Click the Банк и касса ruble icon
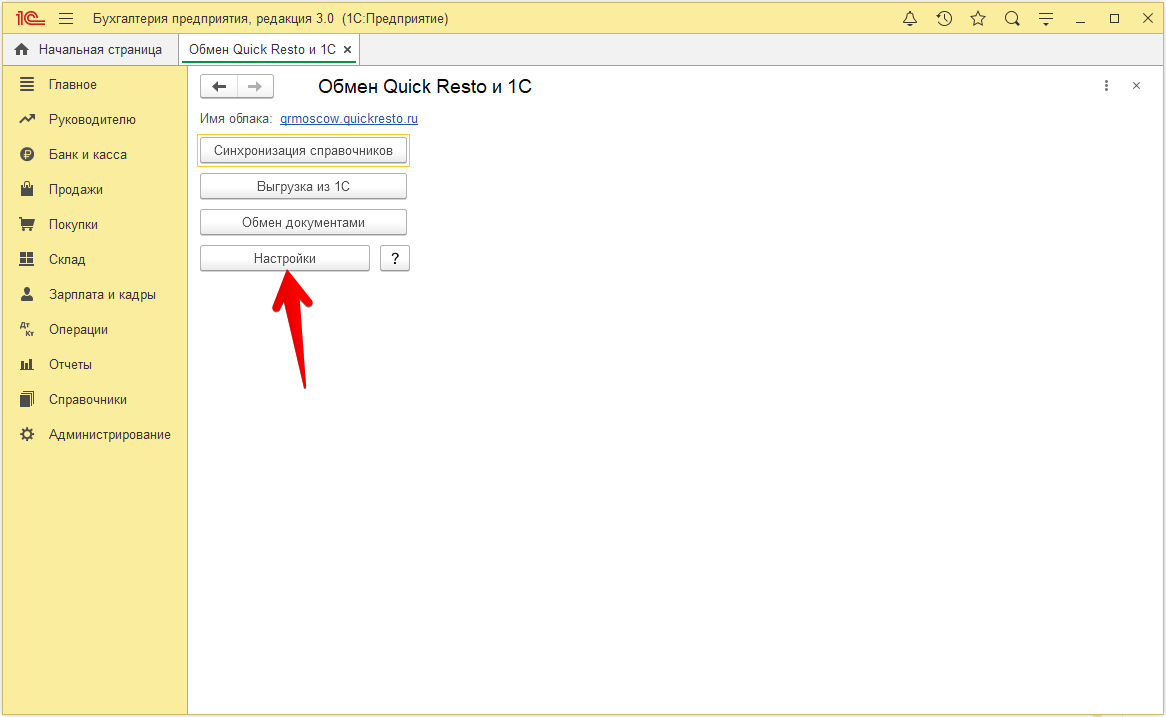 coord(27,154)
